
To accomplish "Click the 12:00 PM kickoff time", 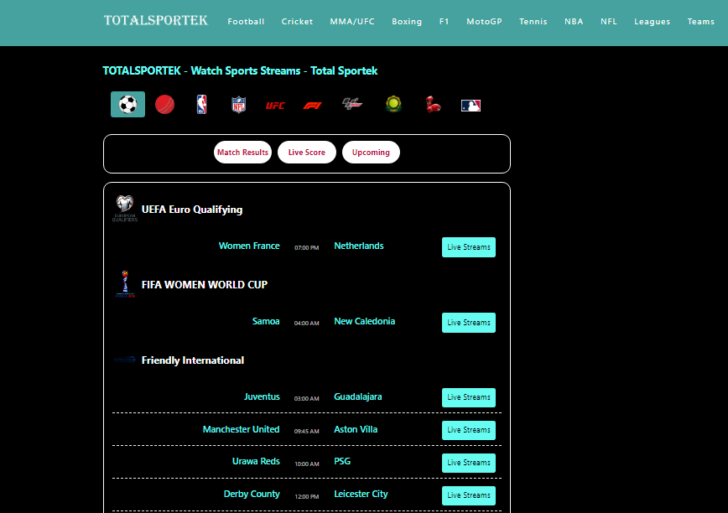I will pos(306,497).
